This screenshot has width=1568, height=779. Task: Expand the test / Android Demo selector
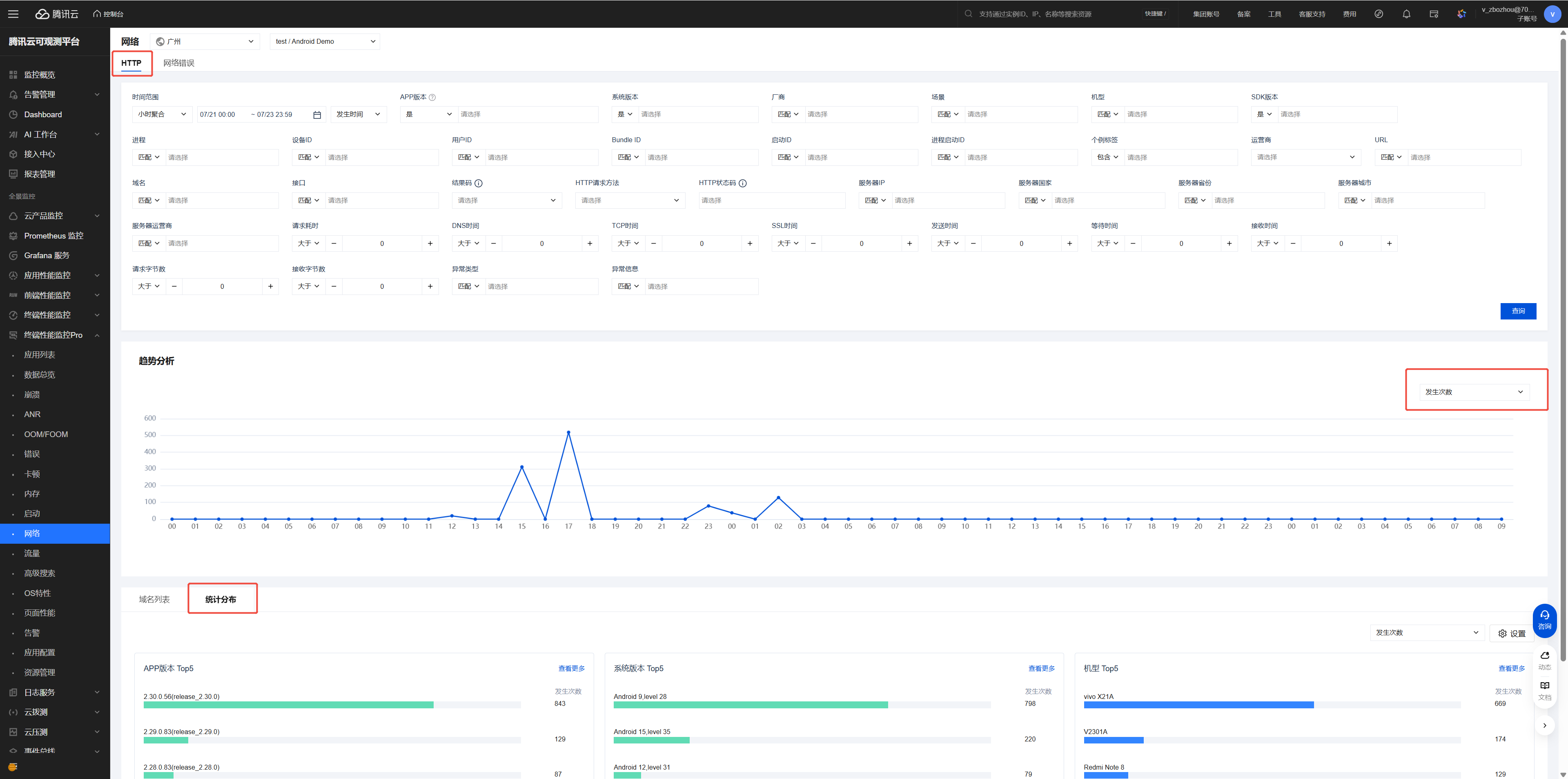tap(325, 41)
